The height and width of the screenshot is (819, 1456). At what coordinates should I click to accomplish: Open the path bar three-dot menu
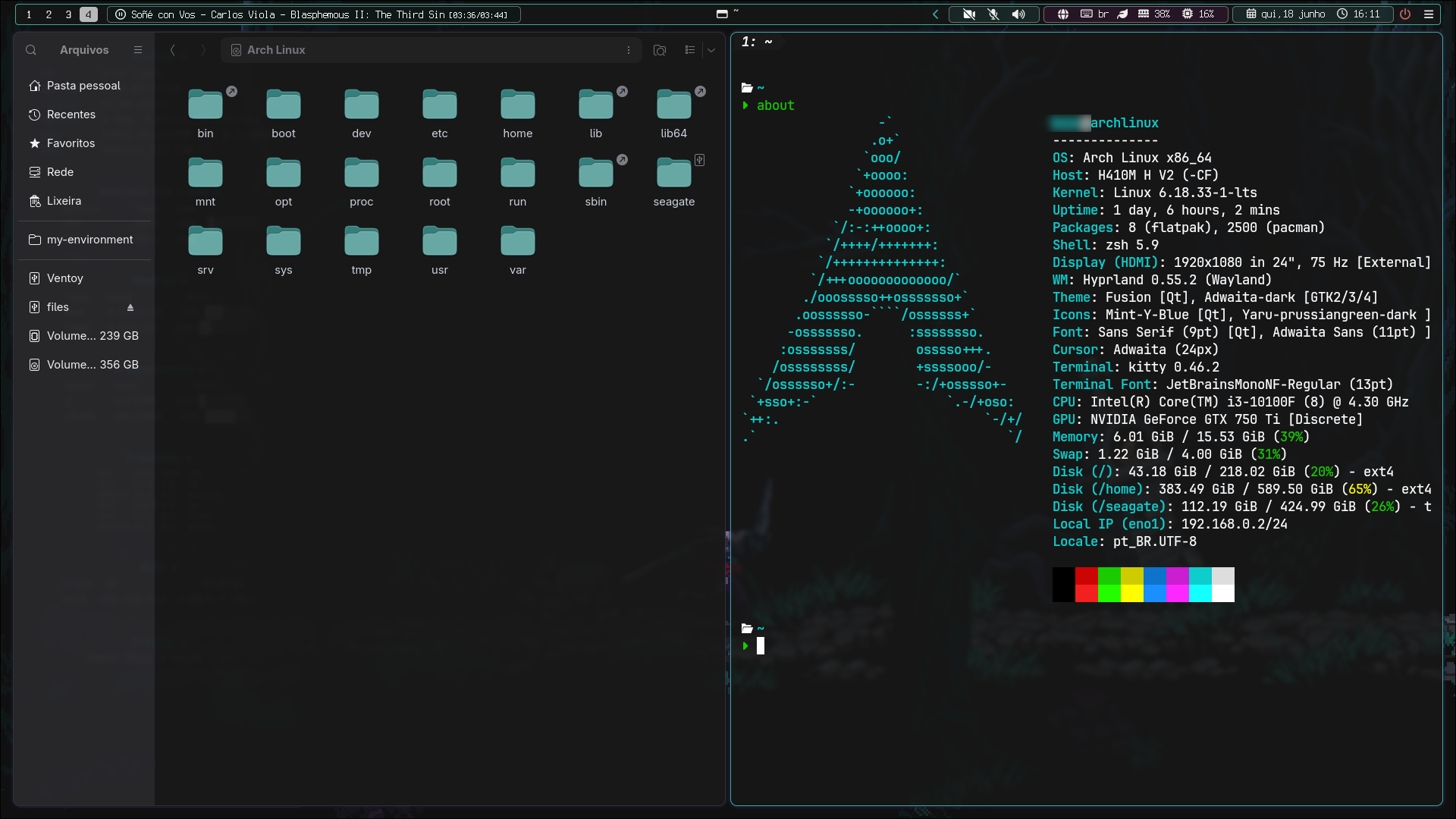(x=629, y=50)
